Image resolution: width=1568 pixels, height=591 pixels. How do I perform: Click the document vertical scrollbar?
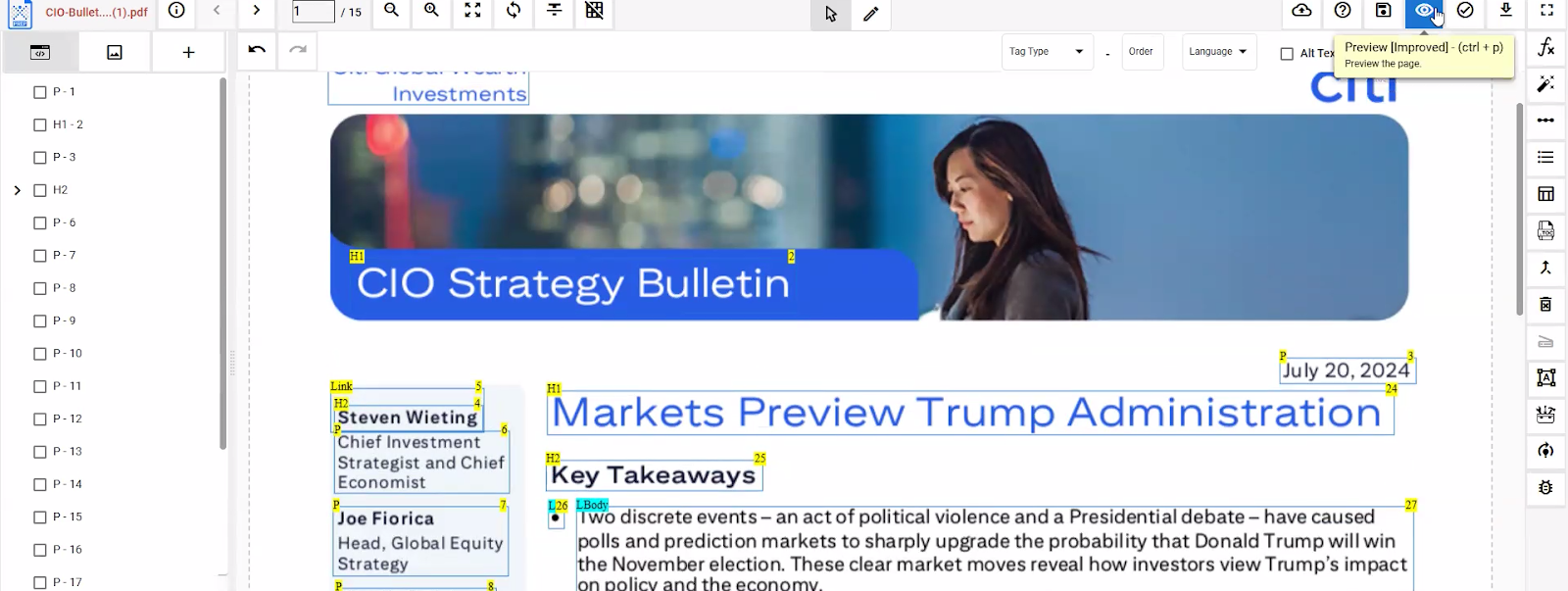click(1519, 209)
